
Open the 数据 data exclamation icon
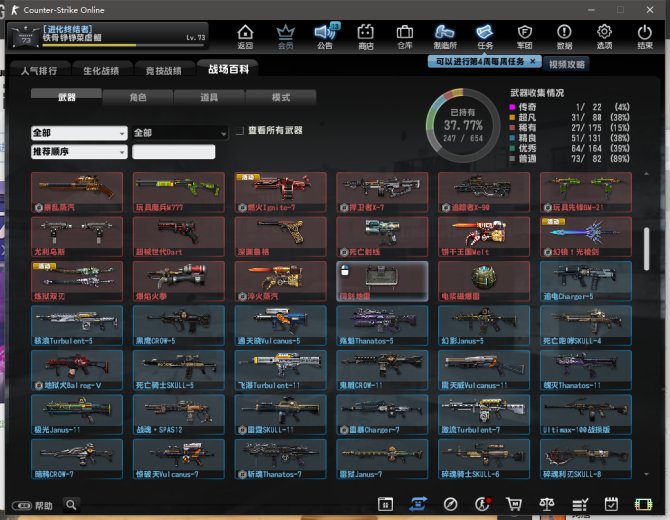pos(564,36)
